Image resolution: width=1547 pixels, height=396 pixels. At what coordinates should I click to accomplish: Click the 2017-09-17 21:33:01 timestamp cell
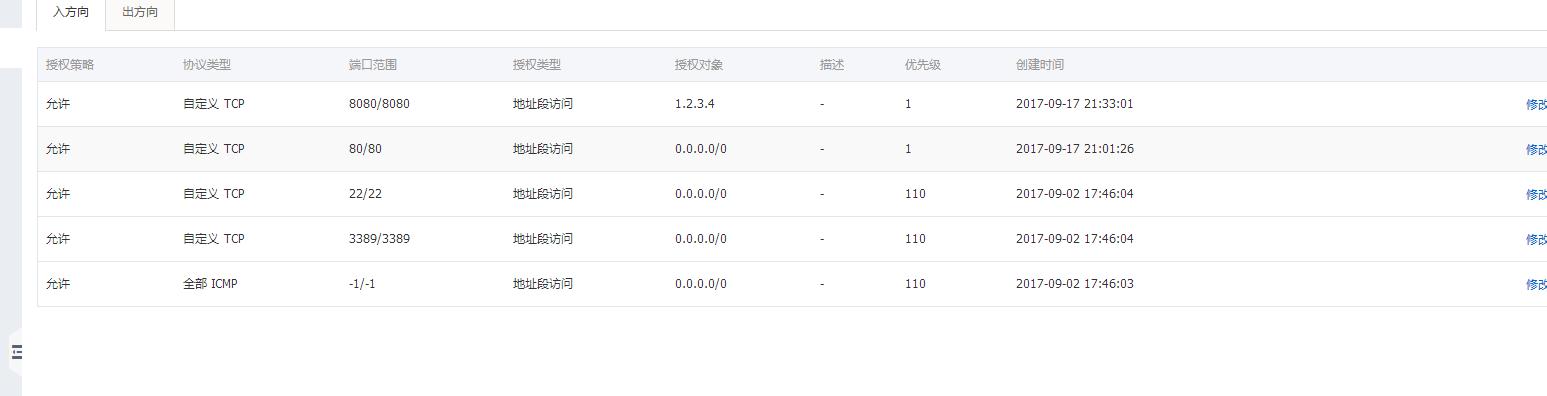point(1075,104)
